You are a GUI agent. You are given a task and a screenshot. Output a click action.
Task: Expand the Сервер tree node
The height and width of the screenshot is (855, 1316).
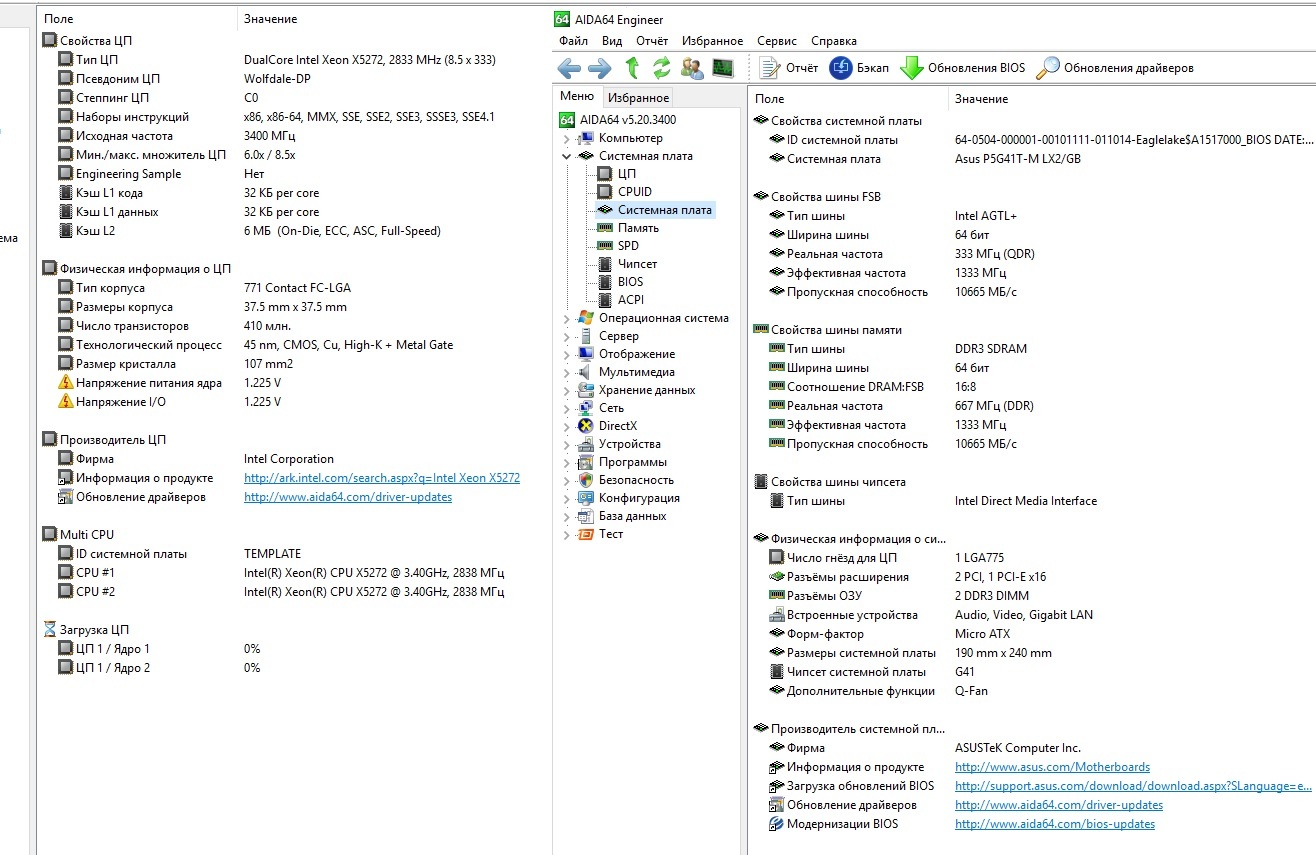567,336
